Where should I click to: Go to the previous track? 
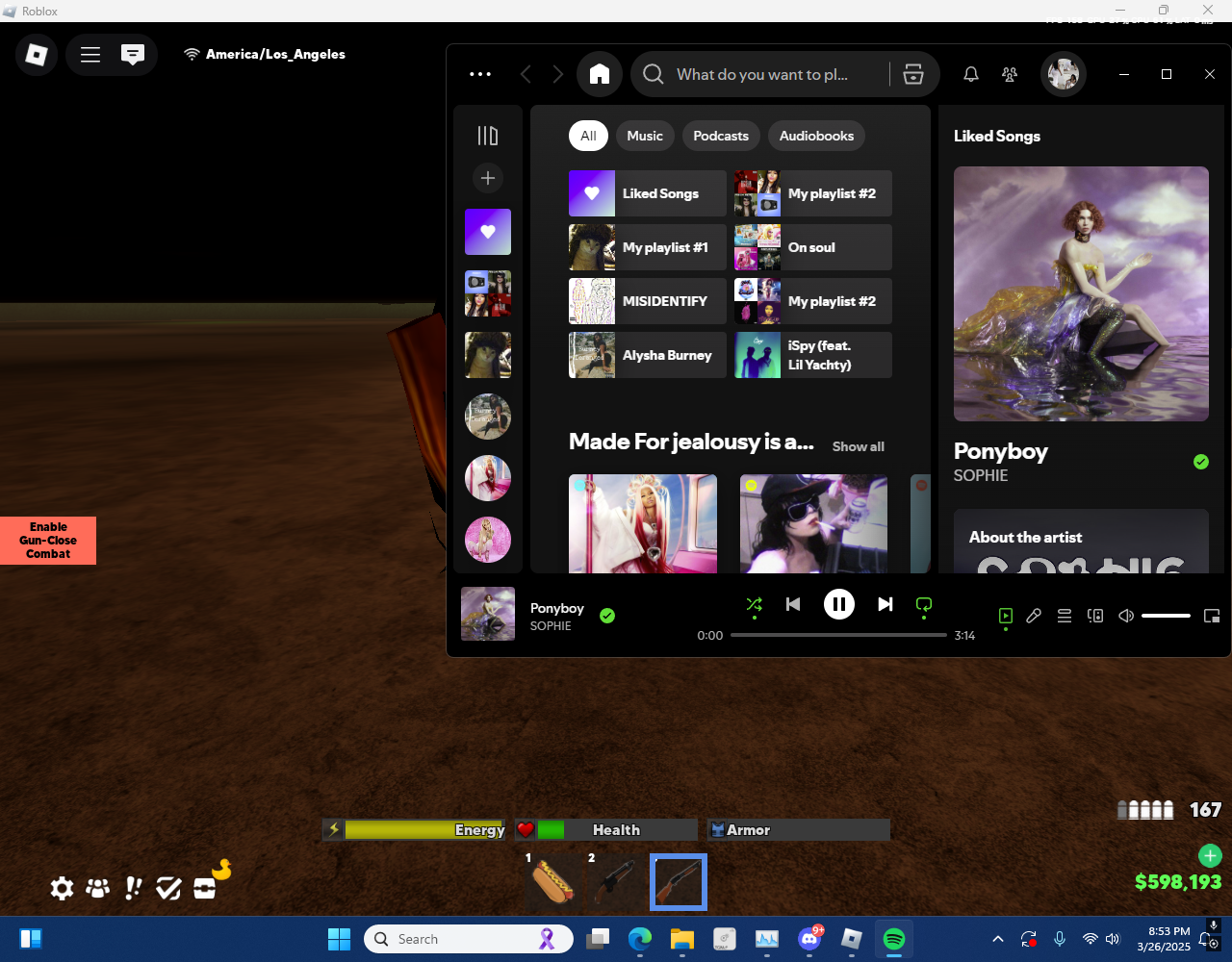click(793, 604)
